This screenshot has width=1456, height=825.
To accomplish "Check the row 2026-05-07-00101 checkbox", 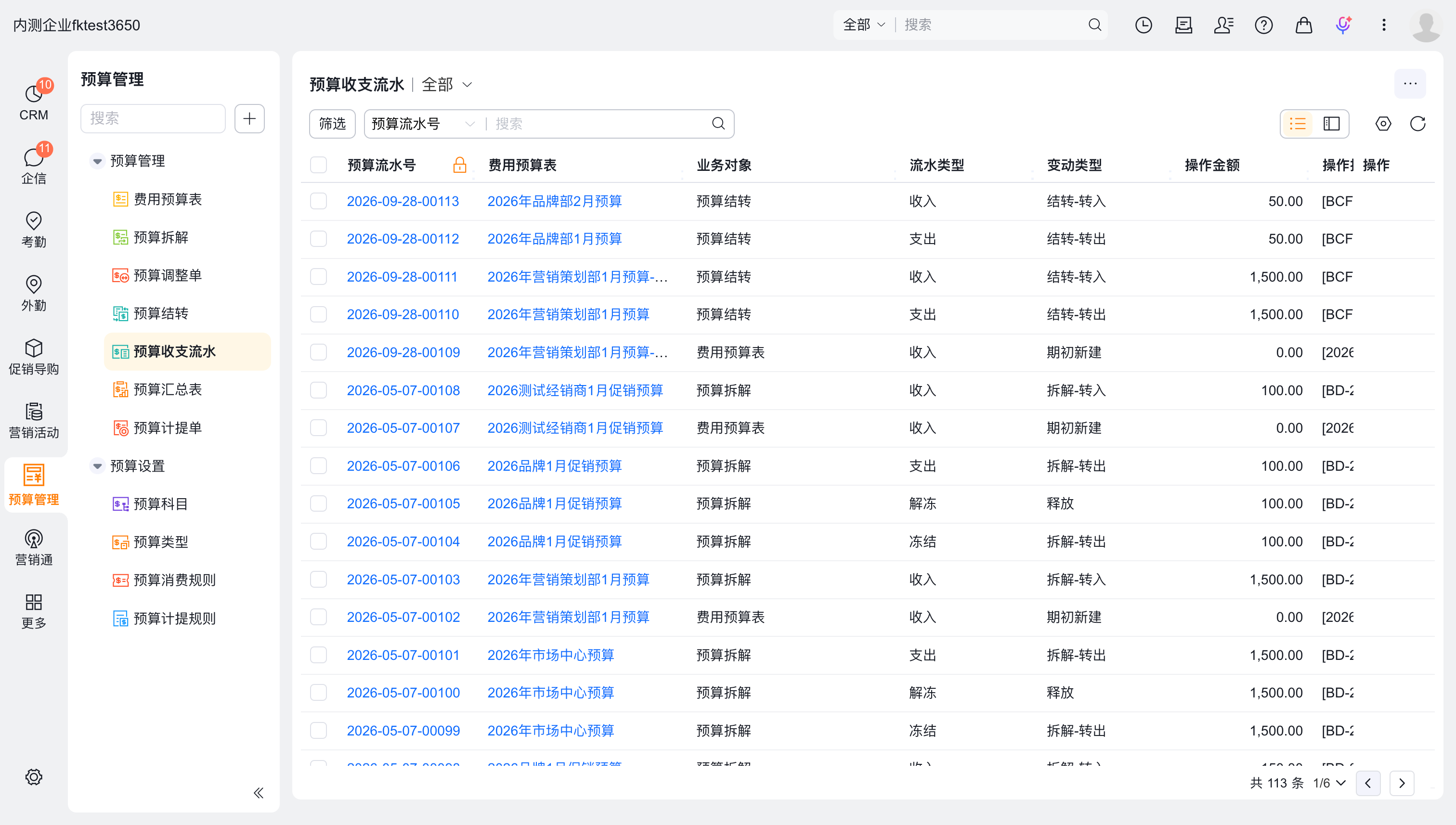I will [x=319, y=655].
